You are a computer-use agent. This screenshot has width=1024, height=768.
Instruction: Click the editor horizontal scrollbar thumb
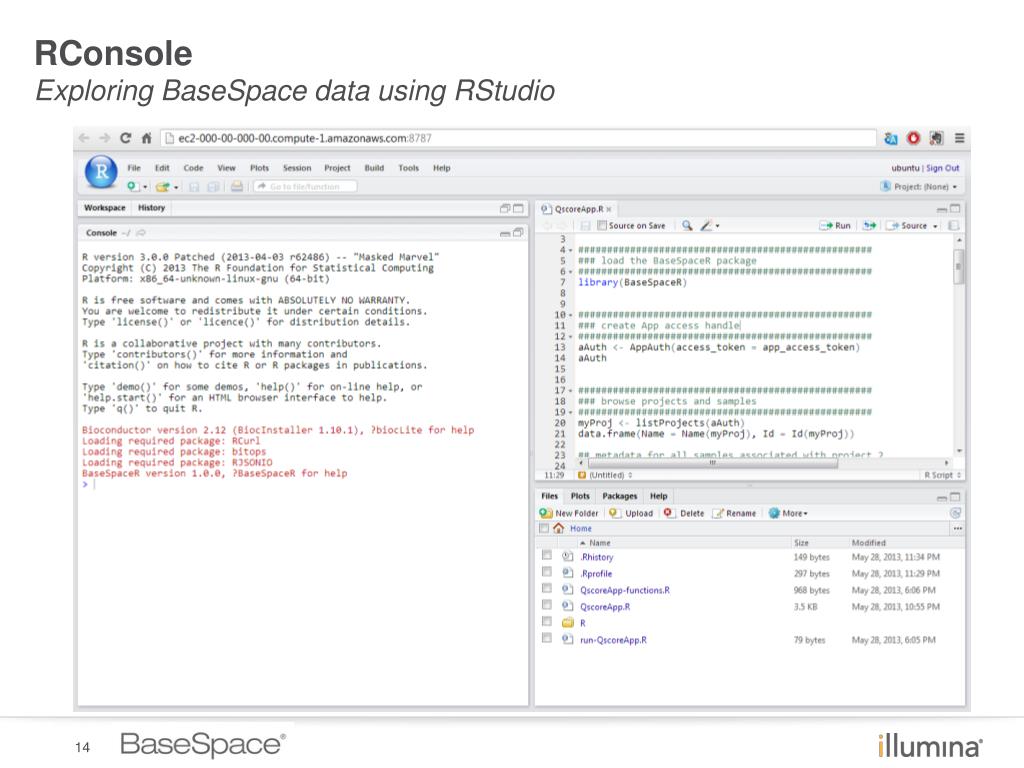[x=712, y=462]
